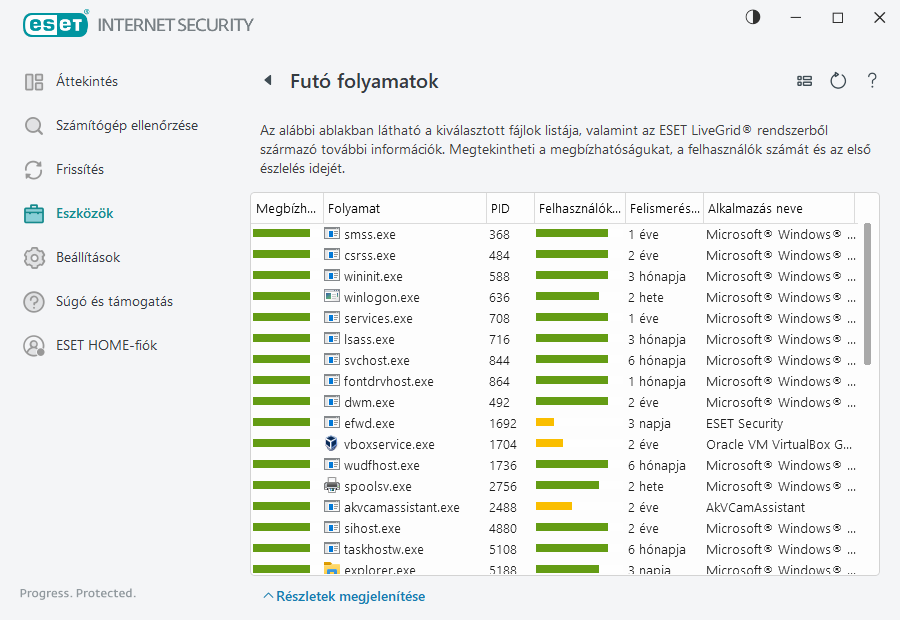Open the ESET HOME-fiók page
This screenshot has width=900, height=620.
click(106, 345)
